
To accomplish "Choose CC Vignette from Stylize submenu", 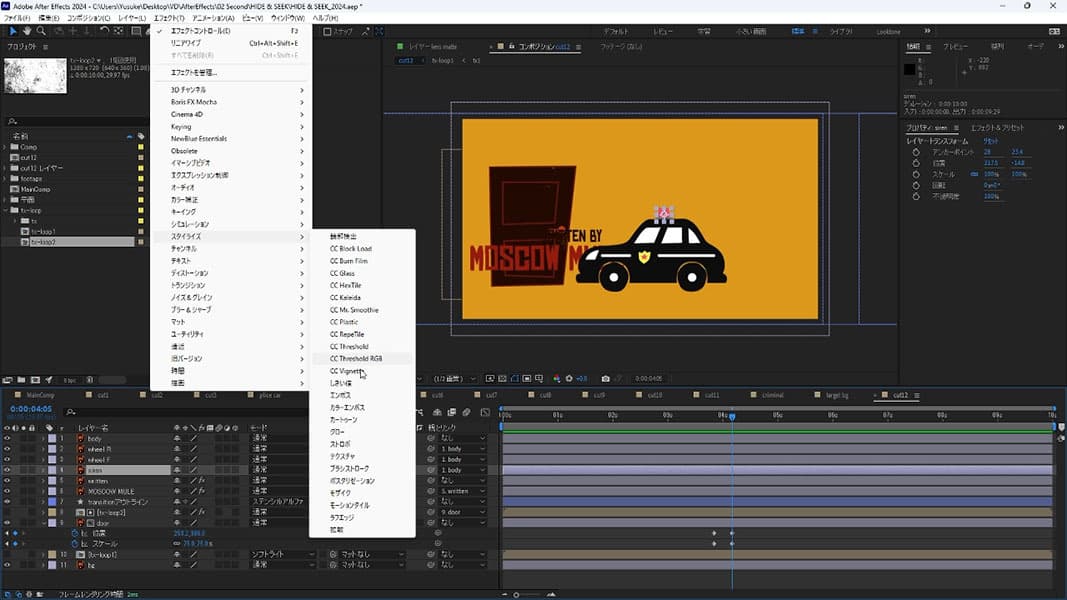I will [x=347, y=371].
